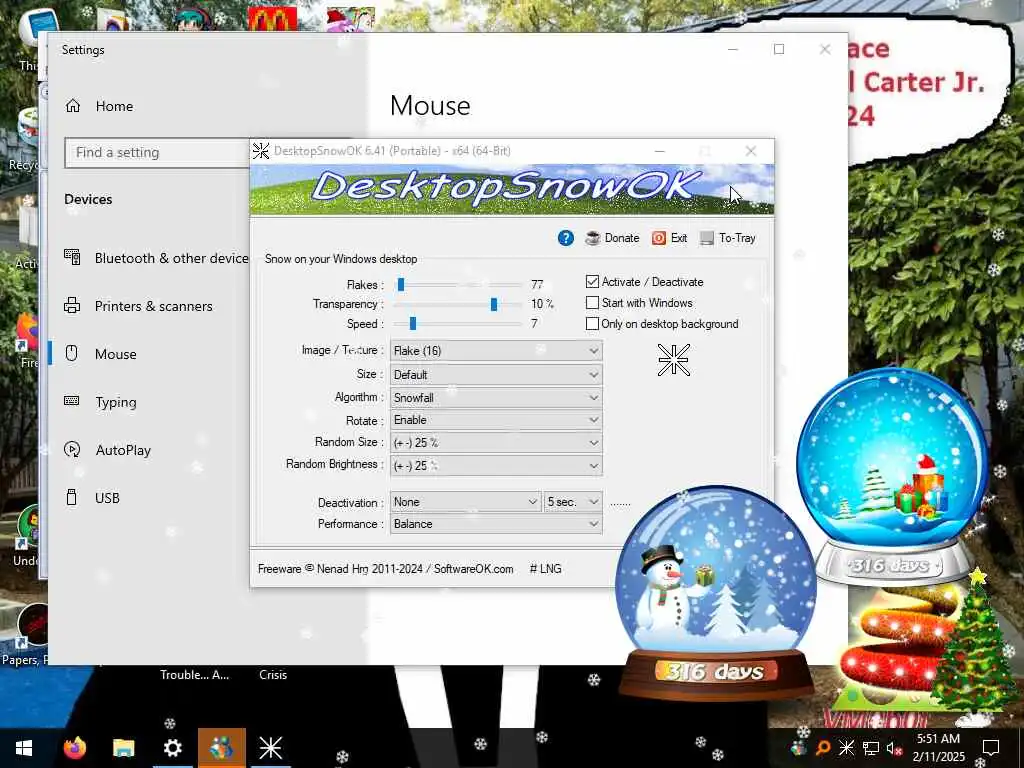Expand the Algorithm dropdown showing Snowfall
The image size is (1024, 768).
tap(496, 397)
